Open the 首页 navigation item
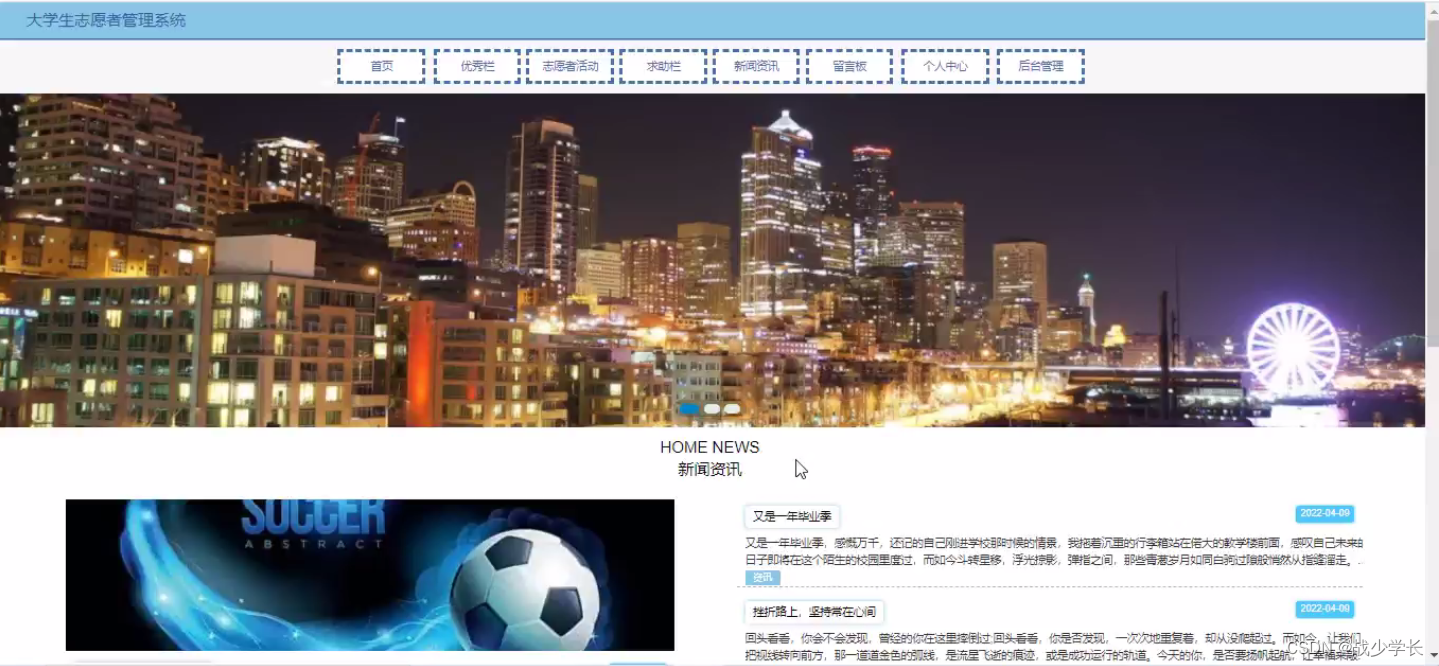1439x666 pixels. [380, 65]
